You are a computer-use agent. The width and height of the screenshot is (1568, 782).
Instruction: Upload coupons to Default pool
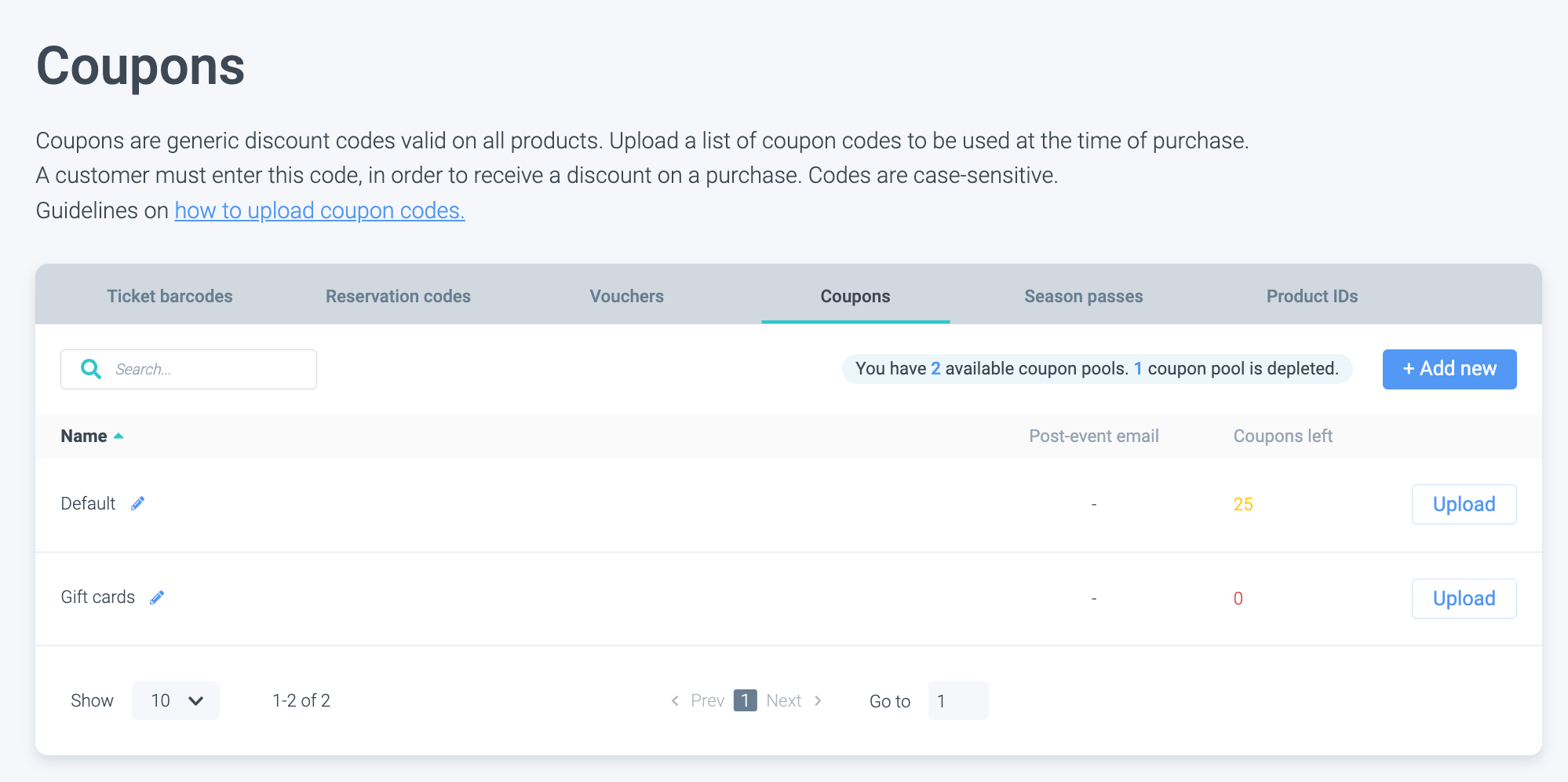[1464, 504]
